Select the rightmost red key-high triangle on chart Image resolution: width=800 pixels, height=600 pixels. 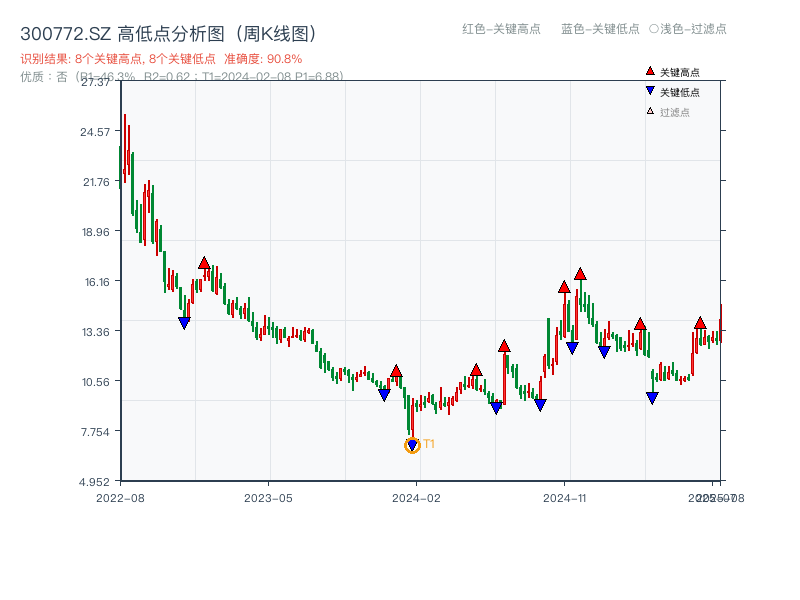[700, 323]
